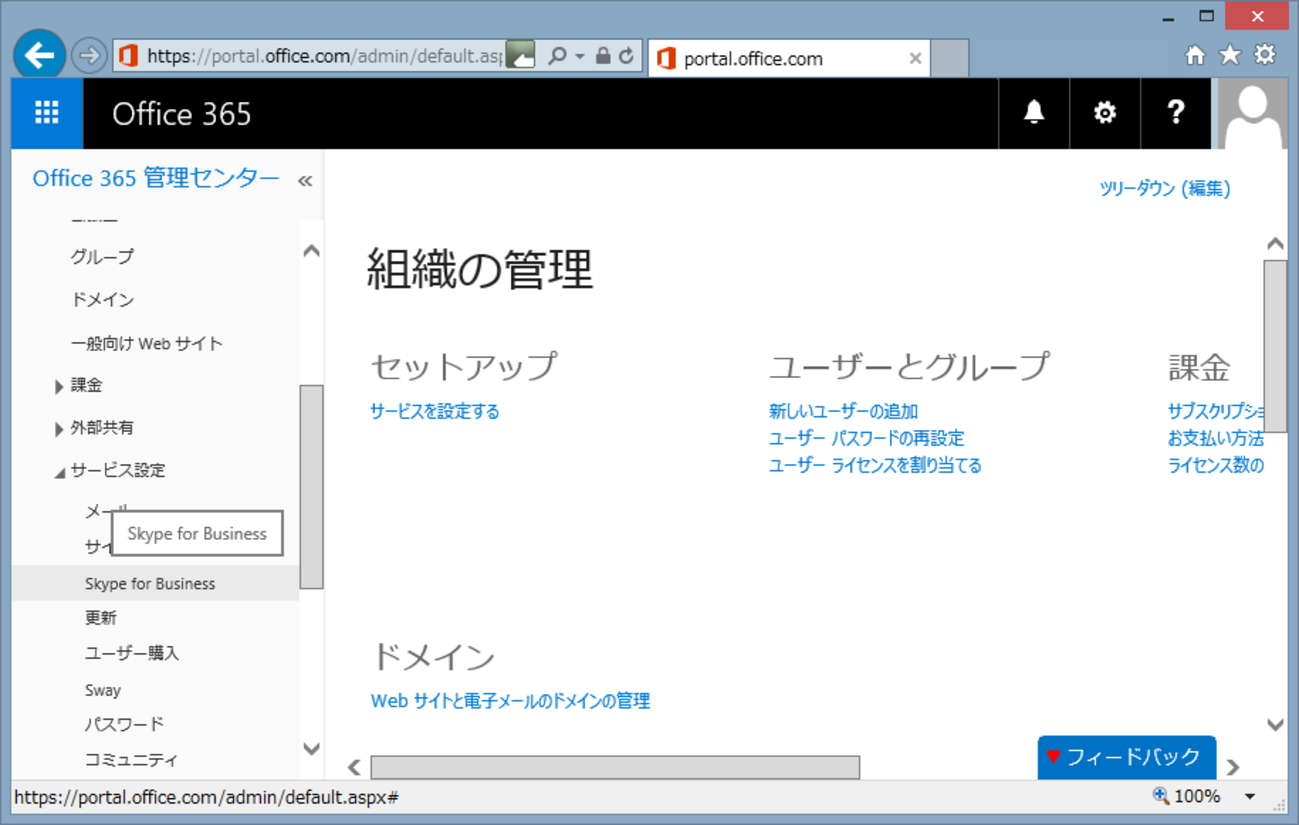Viewport: 1299px width, 825px height.
Task: Click the address bar URL field
Action: 323,56
